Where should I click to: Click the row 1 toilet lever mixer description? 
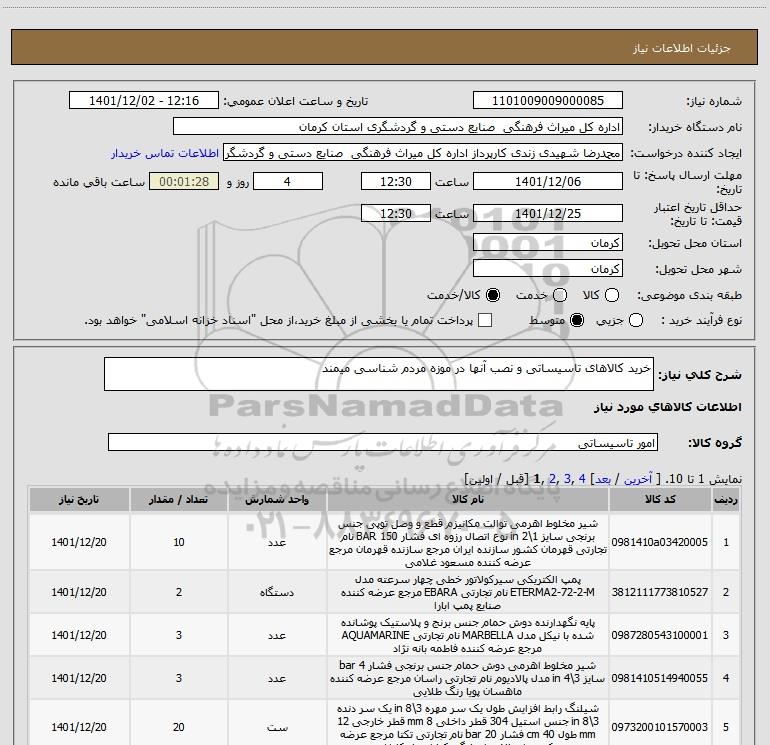click(468, 543)
